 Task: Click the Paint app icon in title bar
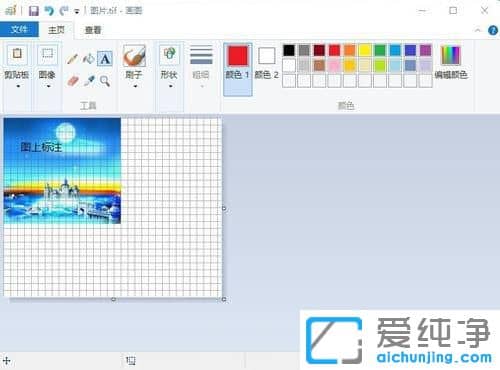pyautogui.click(x=11, y=11)
